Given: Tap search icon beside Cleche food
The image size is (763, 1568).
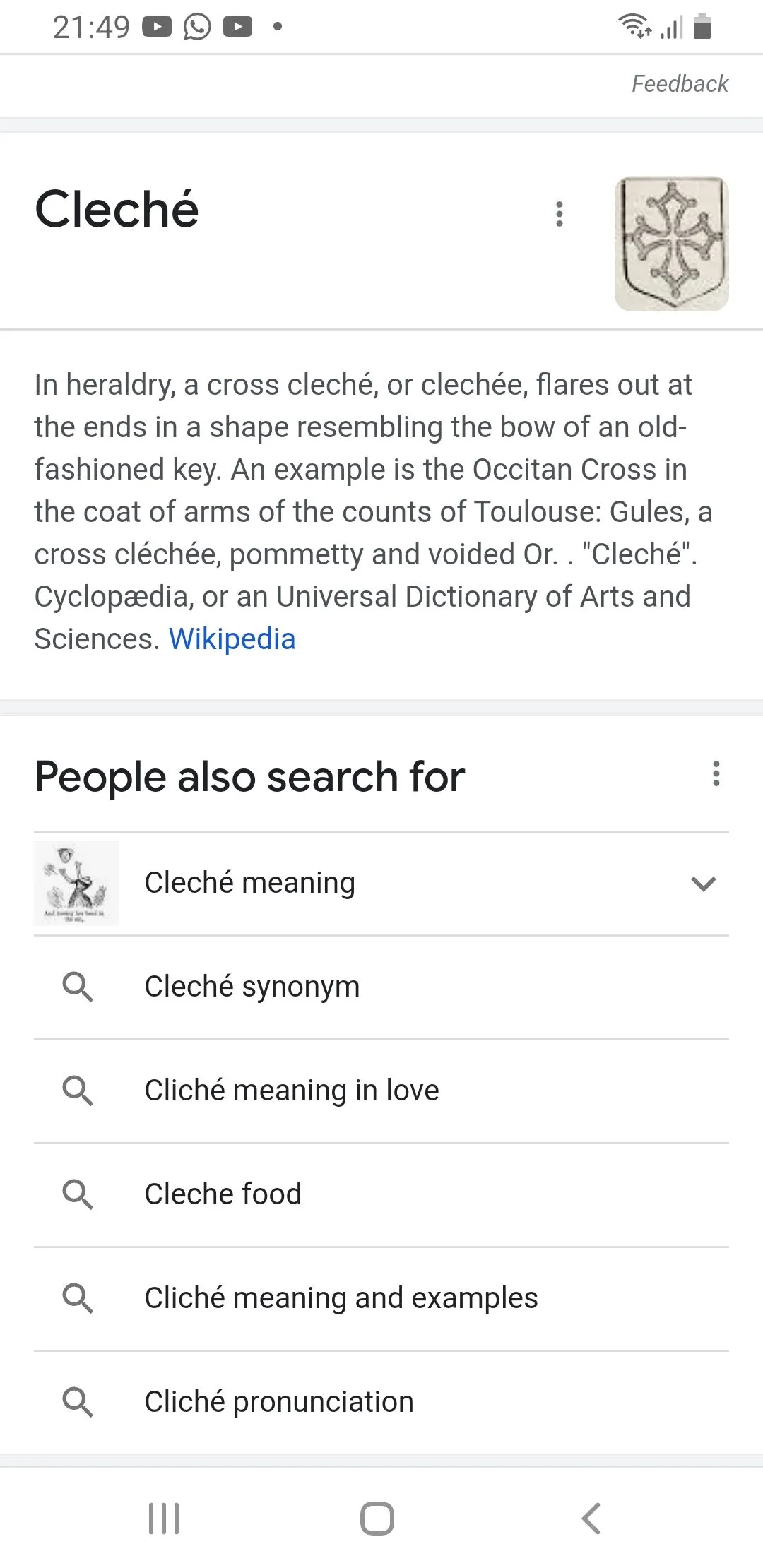Looking at the screenshot, I should [x=78, y=1194].
